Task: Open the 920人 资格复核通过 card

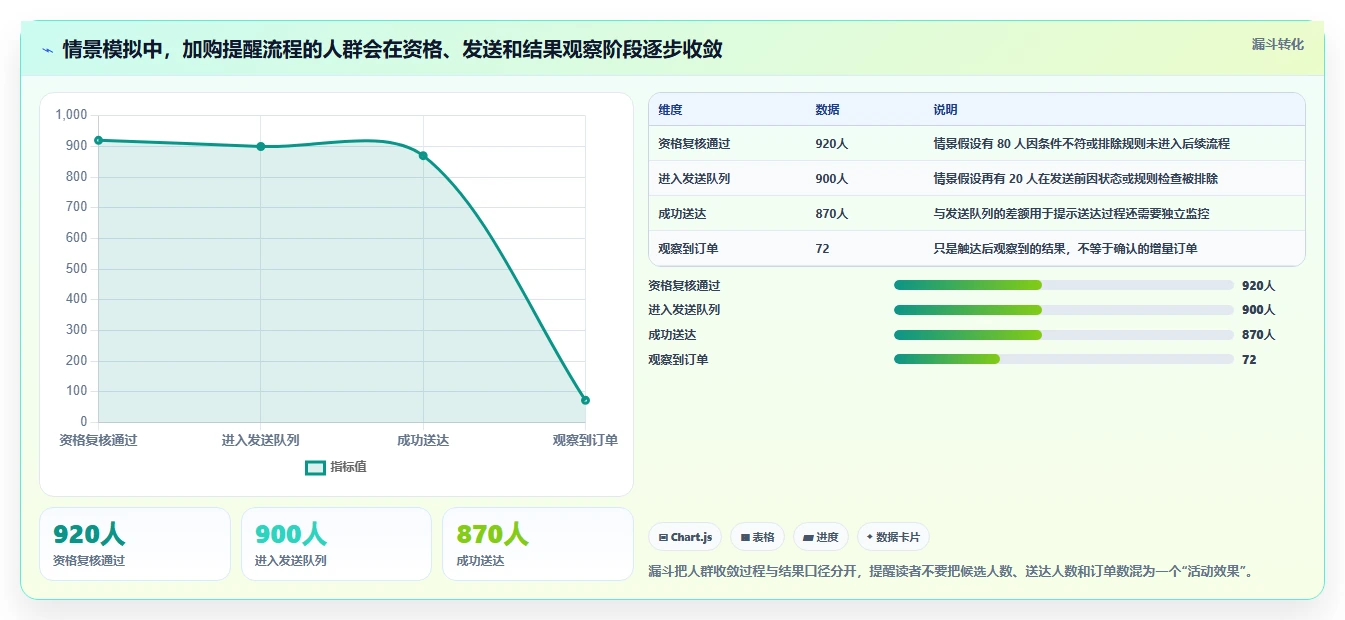Action: click(135, 544)
